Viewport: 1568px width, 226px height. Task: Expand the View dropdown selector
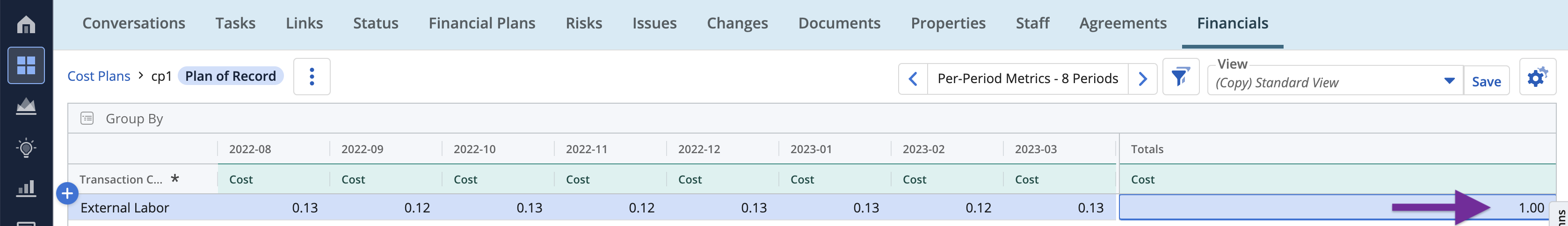pos(1449,81)
